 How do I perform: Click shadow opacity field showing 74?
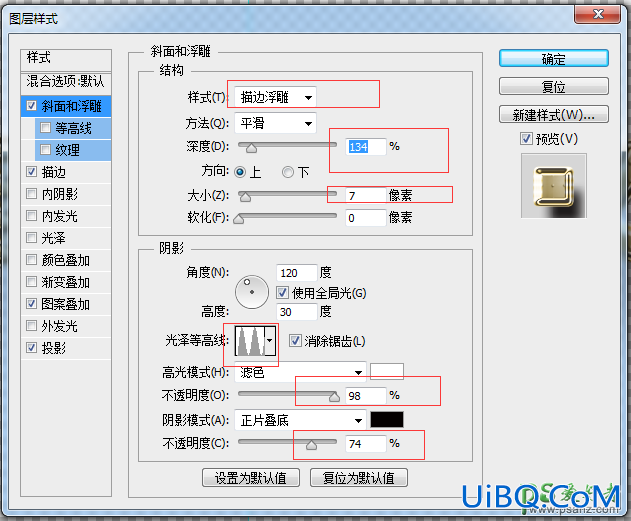365,443
